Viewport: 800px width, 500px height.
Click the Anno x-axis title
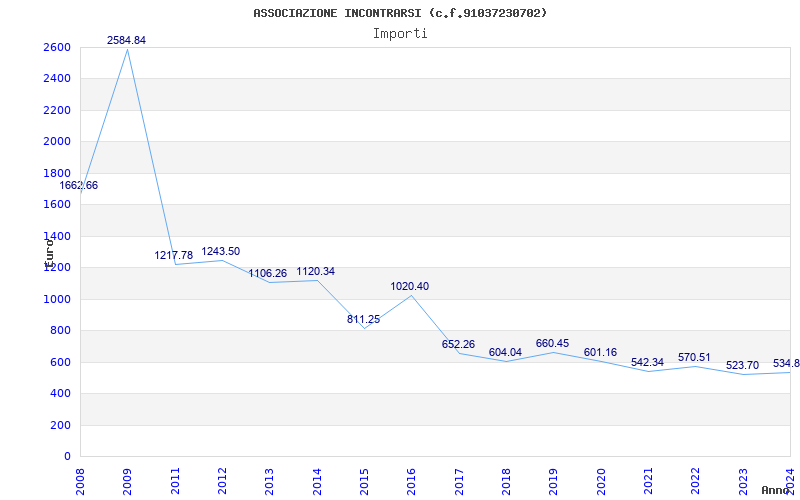coord(777,491)
